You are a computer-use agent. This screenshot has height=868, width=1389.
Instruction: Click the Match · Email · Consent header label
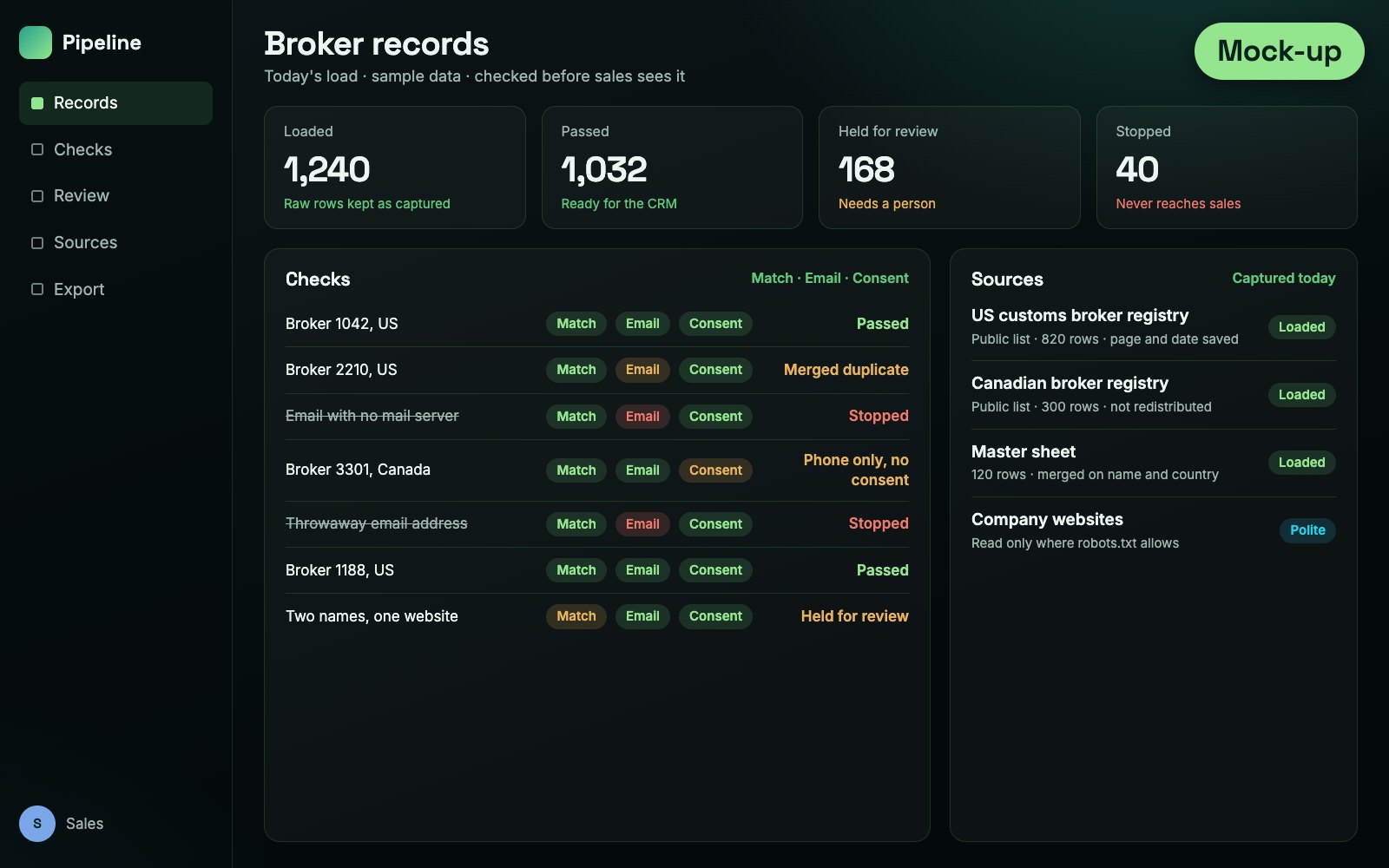click(830, 279)
